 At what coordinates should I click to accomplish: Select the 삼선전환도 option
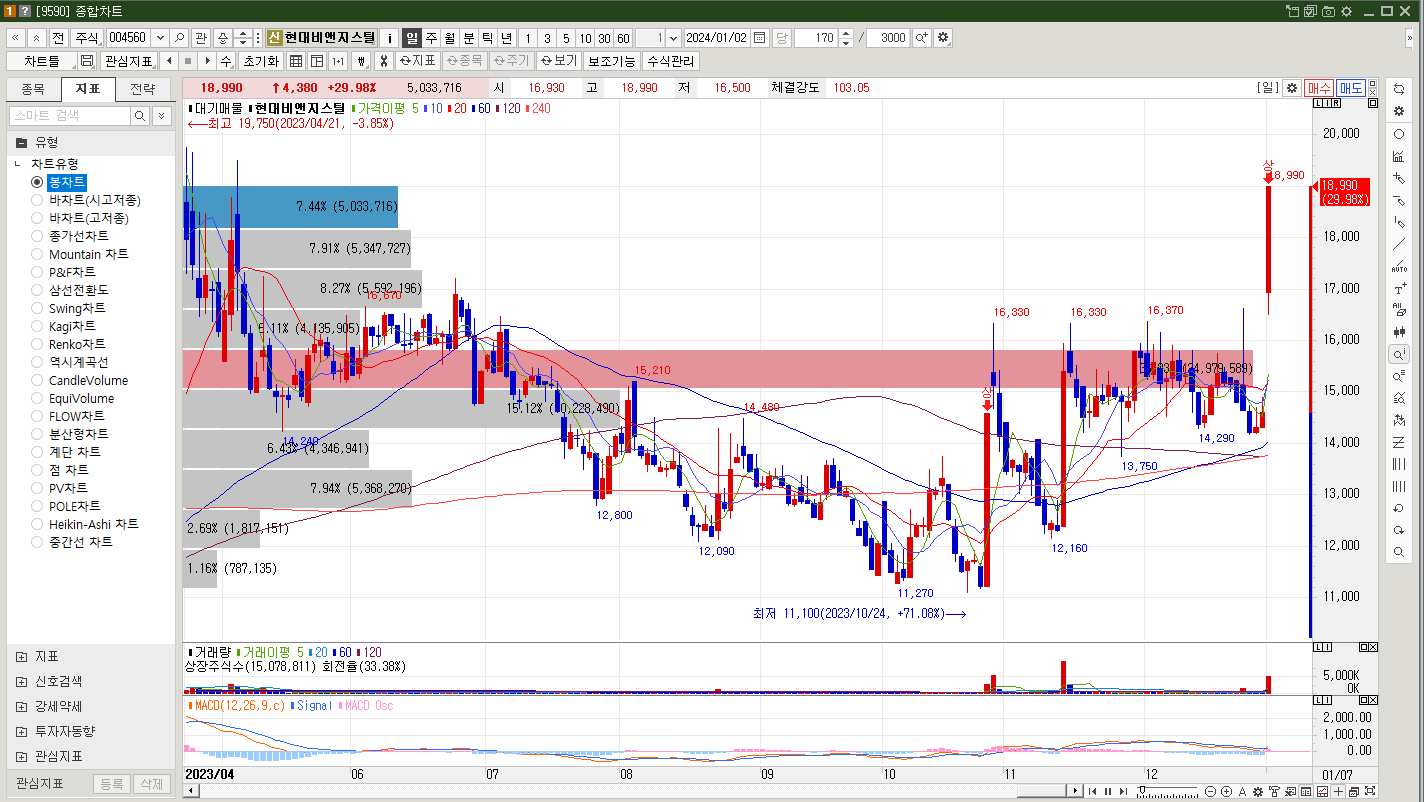(78, 290)
